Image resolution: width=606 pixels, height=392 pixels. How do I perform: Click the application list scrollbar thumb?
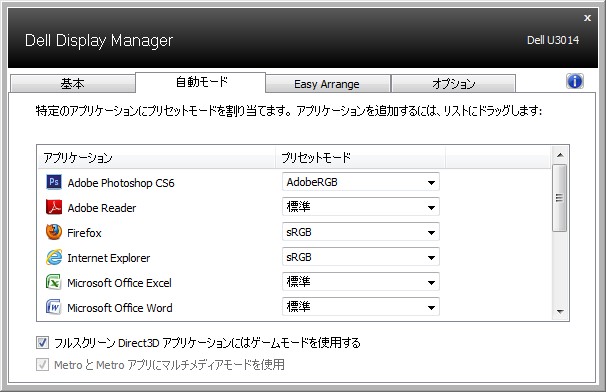point(560,198)
